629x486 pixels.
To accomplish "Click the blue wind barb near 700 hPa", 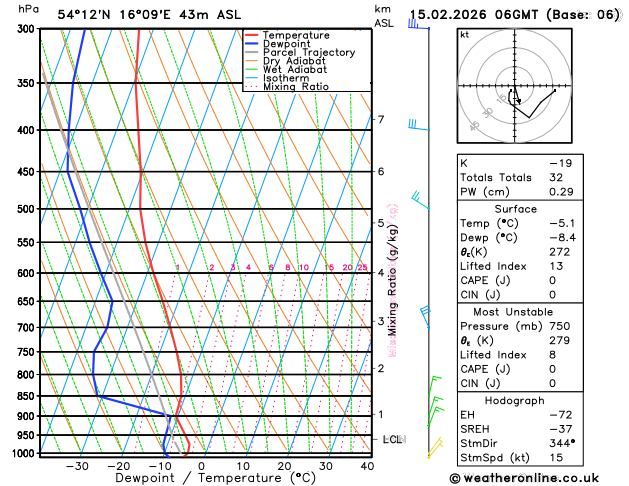I will (425, 317).
